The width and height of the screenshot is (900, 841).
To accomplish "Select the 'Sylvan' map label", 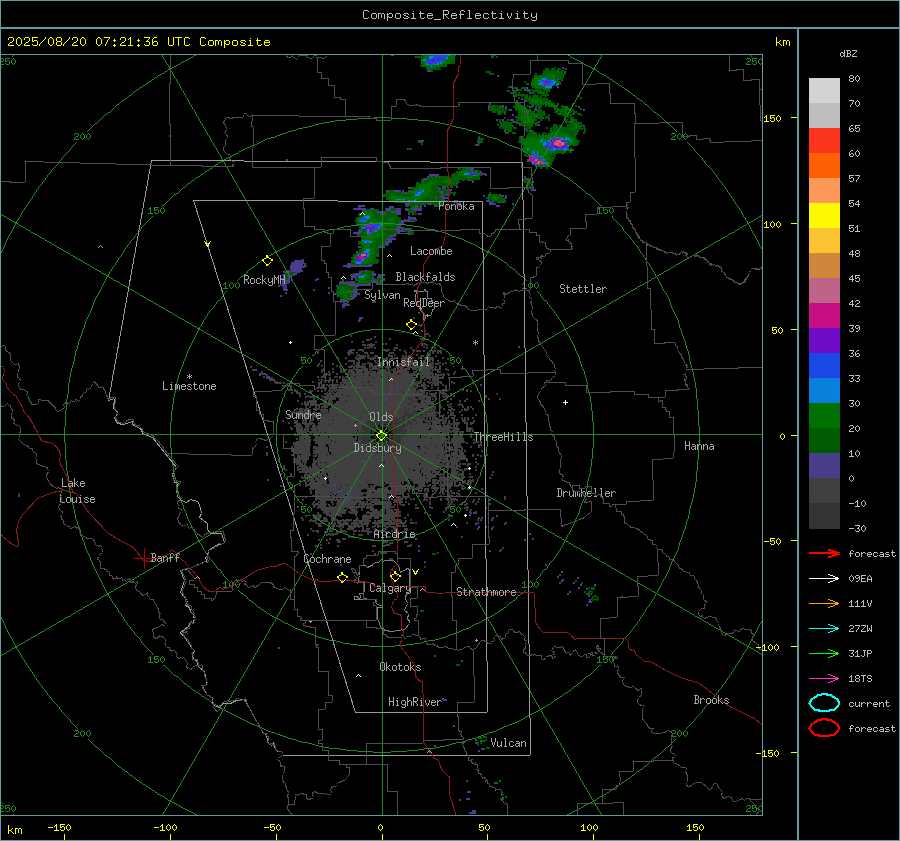I will tap(382, 295).
